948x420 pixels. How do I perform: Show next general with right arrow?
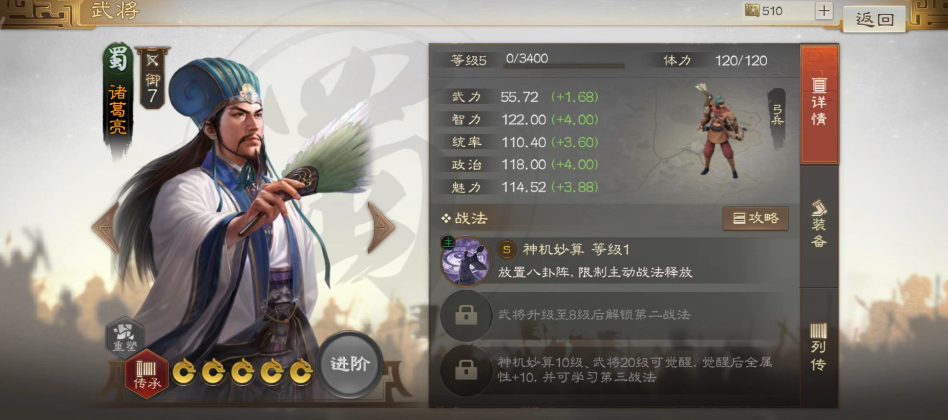[380, 227]
